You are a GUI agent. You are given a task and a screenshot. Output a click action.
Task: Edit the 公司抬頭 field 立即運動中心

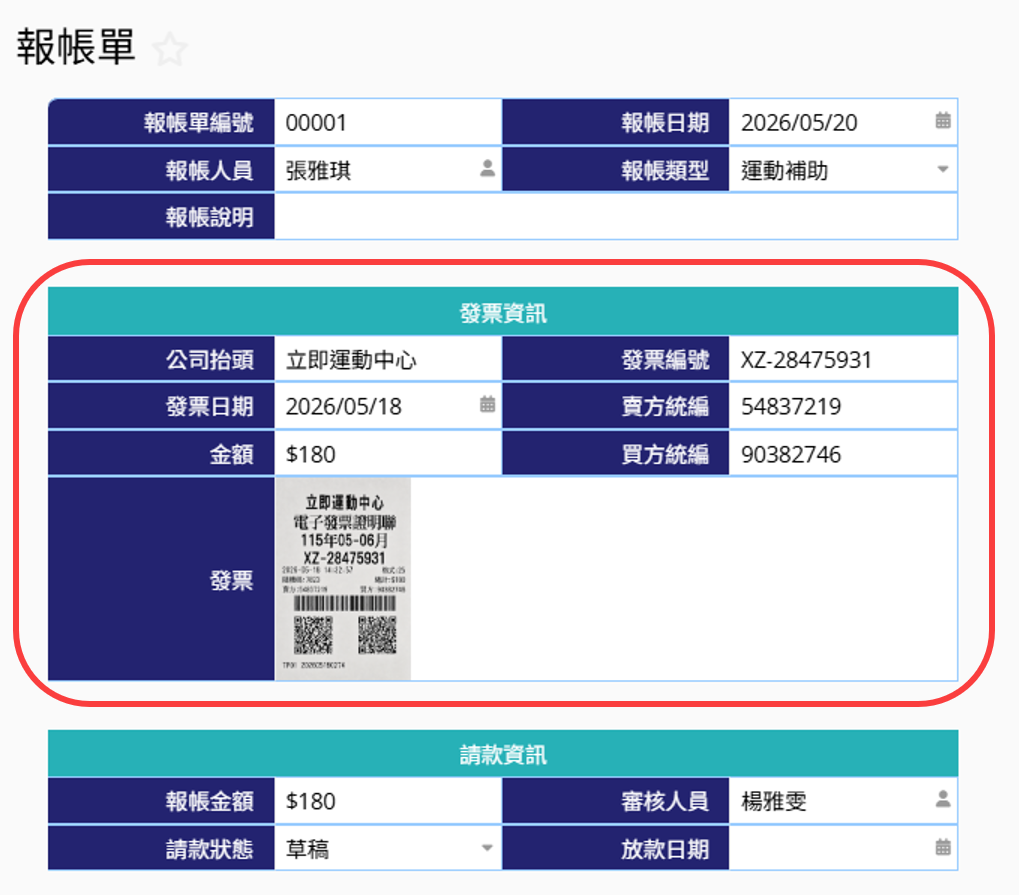tap(387, 359)
